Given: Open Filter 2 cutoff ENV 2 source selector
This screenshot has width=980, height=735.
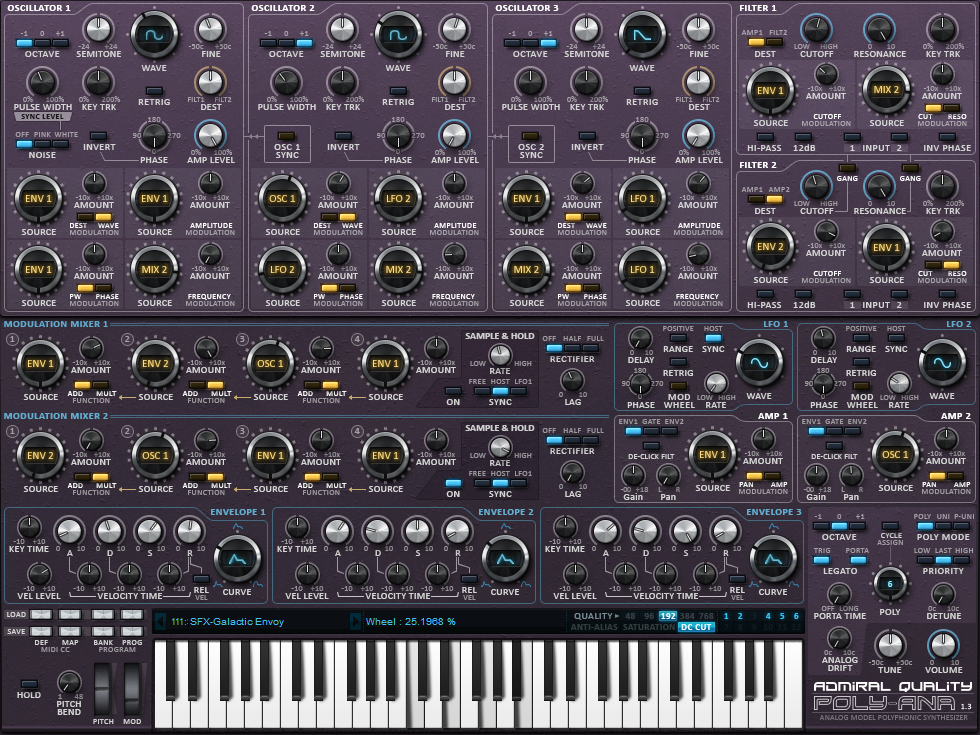Looking at the screenshot, I should point(770,247).
